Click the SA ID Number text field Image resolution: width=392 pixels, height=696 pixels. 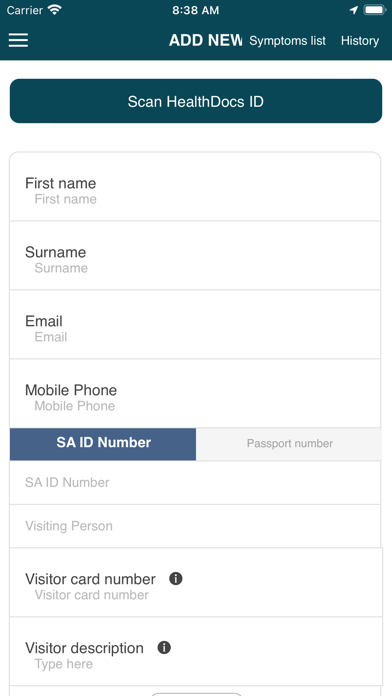pos(195,482)
